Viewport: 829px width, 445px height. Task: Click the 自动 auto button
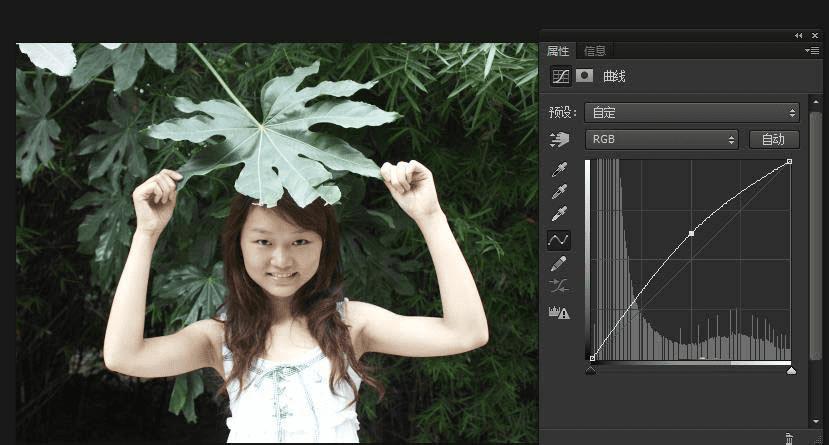pyautogui.click(x=773, y=140)
